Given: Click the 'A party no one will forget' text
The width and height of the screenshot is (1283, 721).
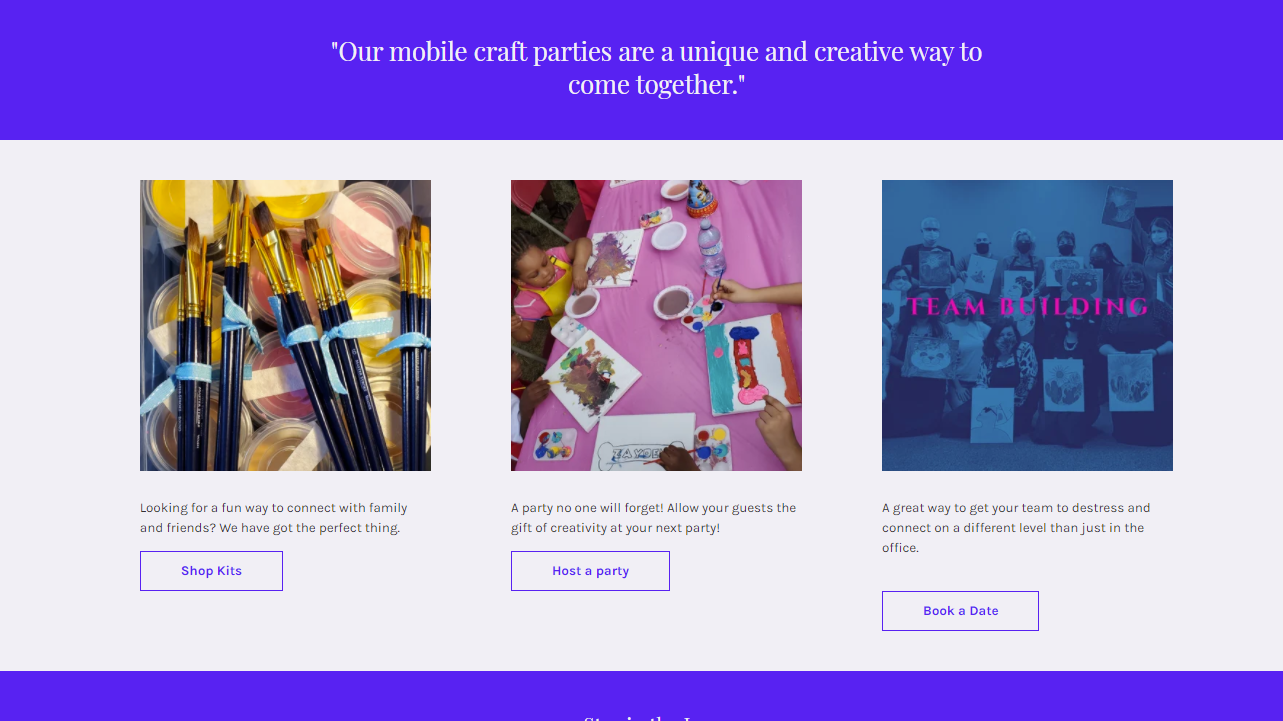Looking at the screenshot, I should (653, 518).
